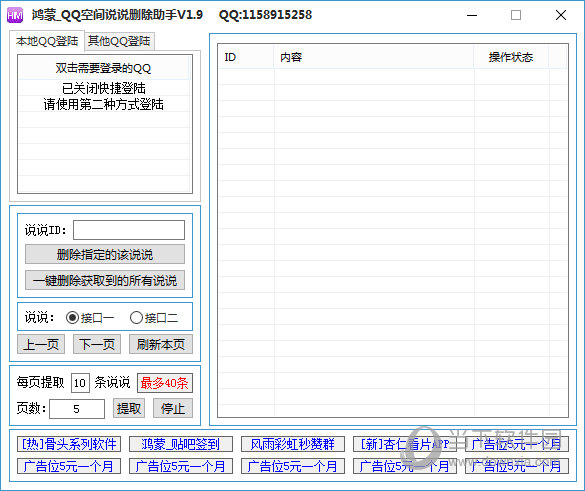Image resolution: width=585 pixels, height=491 pixels.
Task: Focus the 页数 field showing 5
Action: pyautogui.click(x=77, y=409)
